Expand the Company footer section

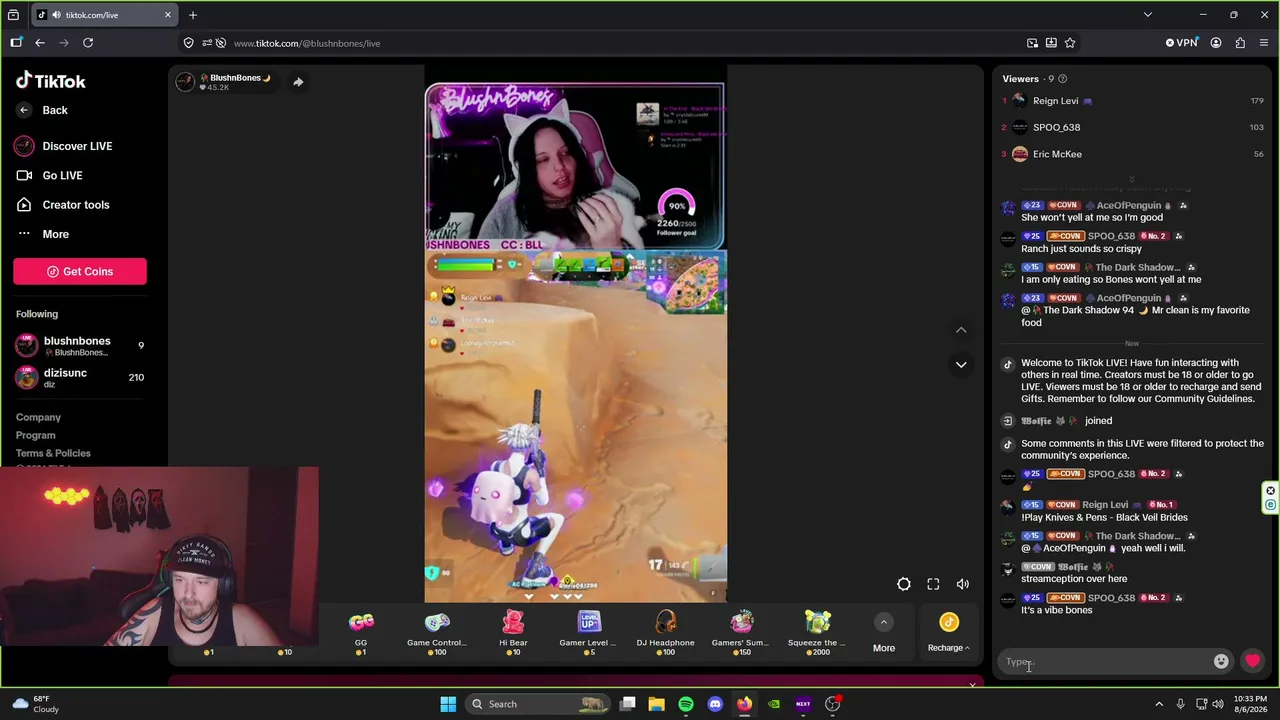point(38,417)
